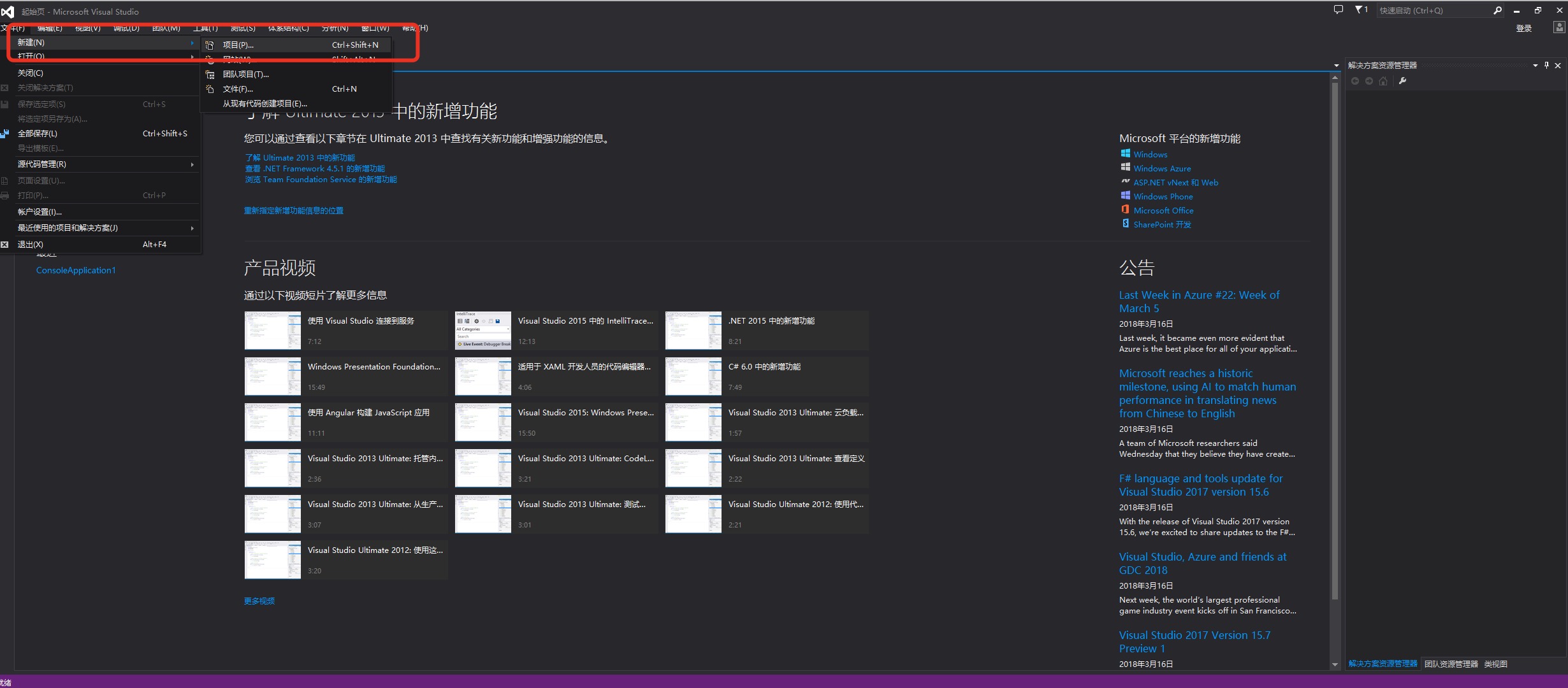The width and height of the screenshot is (1568, 688).
Task: Open F# language and tools update article
Action: coord(1201,485)
